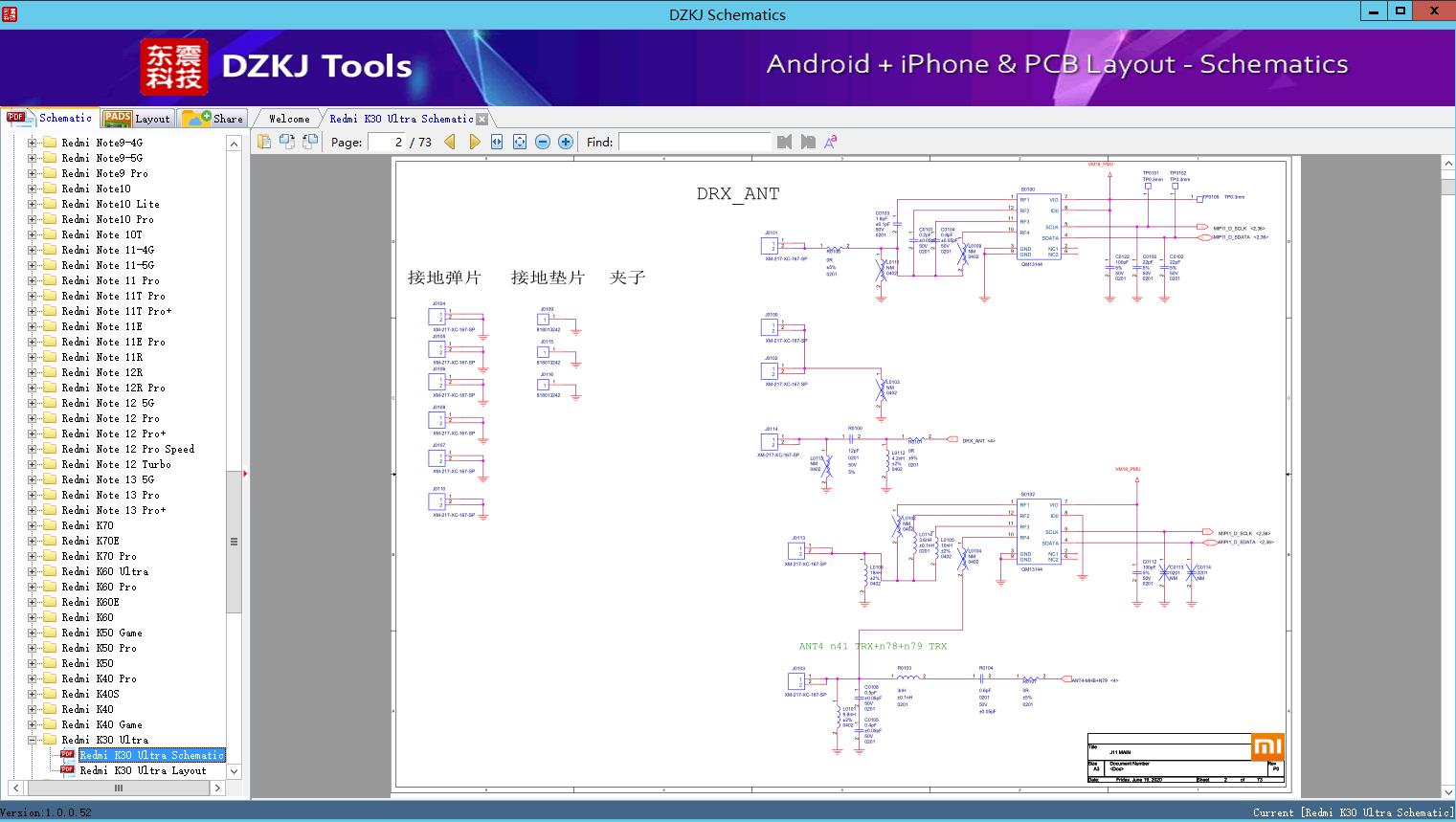Find next match icon
This screenshot has width=1456, height=822.
pyautogui.click(x=808, y=142)
